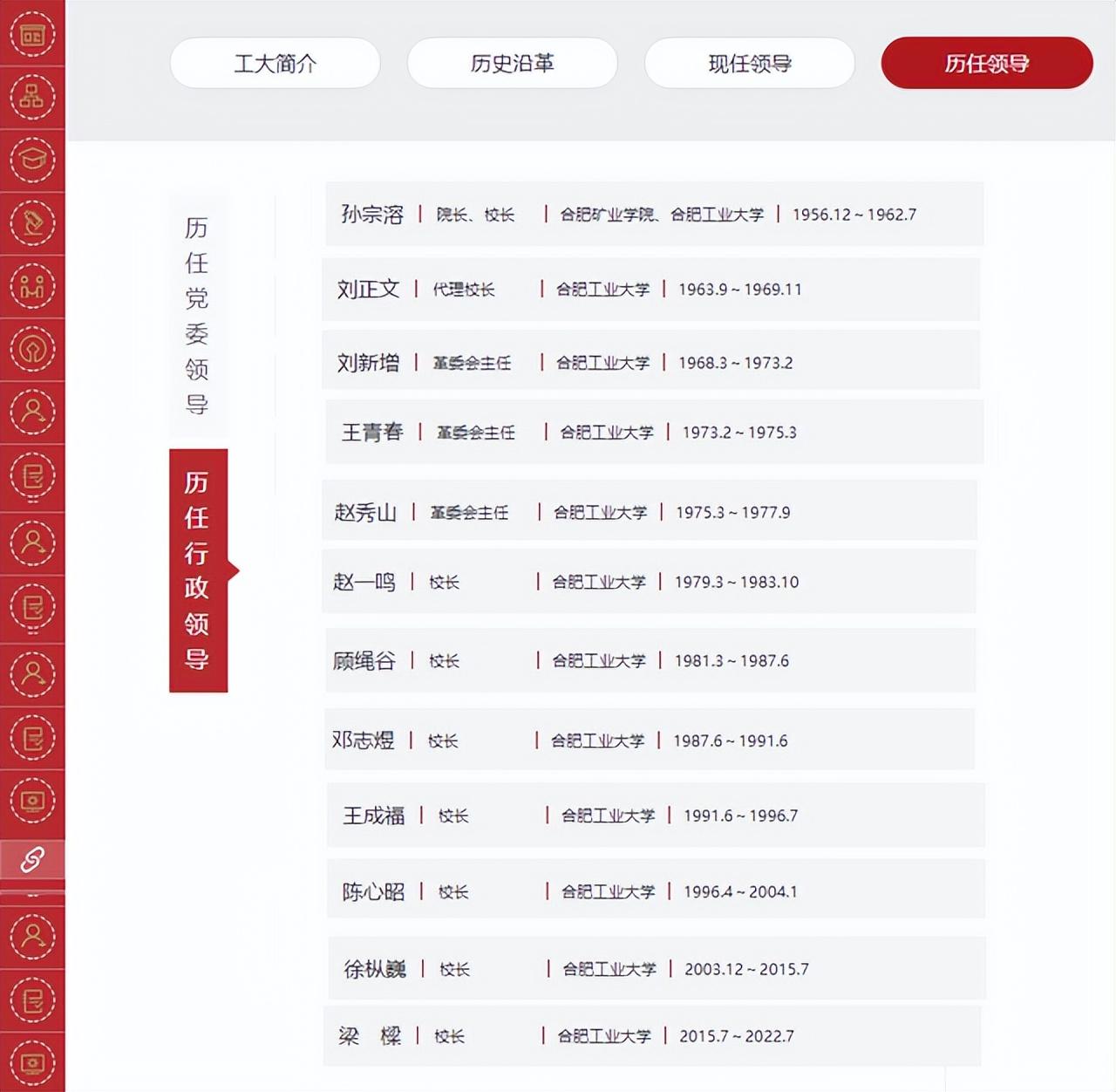Click the name 王青春
This screenshot has height=1092, width=1116.
[x=372, y=433]
